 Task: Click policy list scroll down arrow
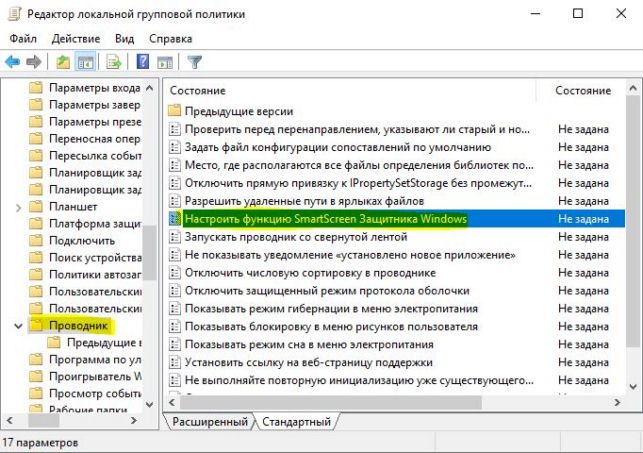tap(633, 386)
